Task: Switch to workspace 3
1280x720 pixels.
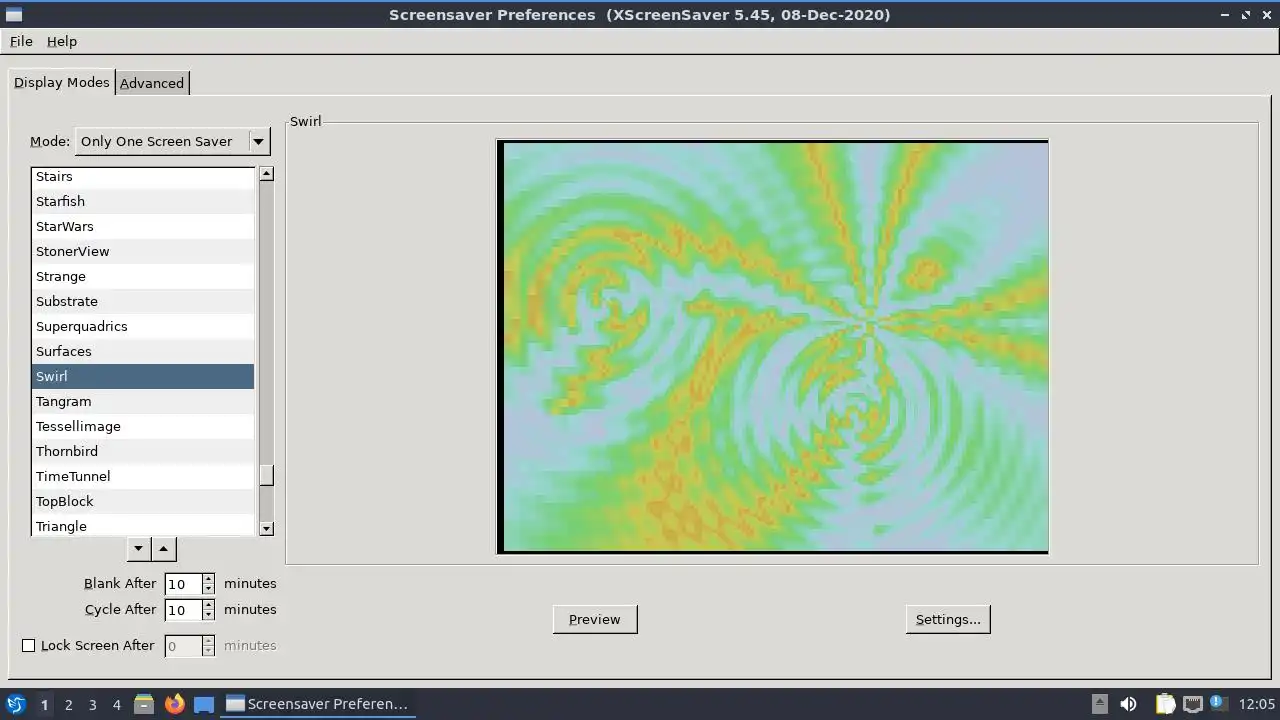Action: coord(92,704)
